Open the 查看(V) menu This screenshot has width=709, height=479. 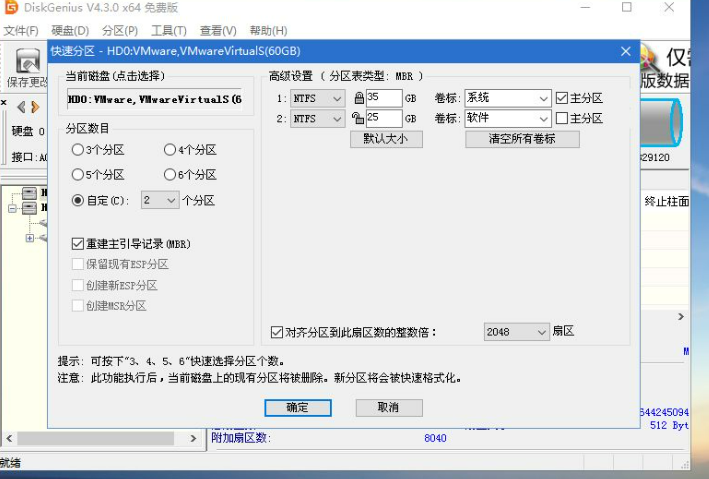coord(218,31)
